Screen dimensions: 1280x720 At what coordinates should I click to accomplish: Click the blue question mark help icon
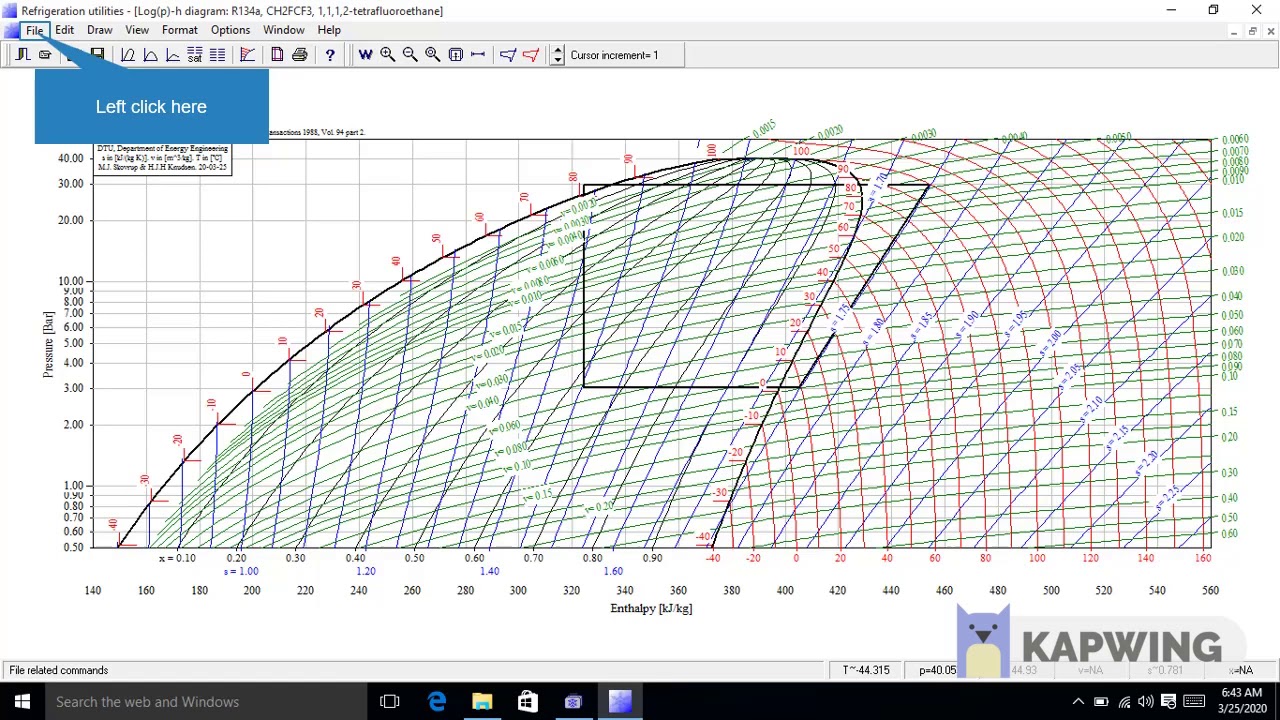click(x=330, y=55)
